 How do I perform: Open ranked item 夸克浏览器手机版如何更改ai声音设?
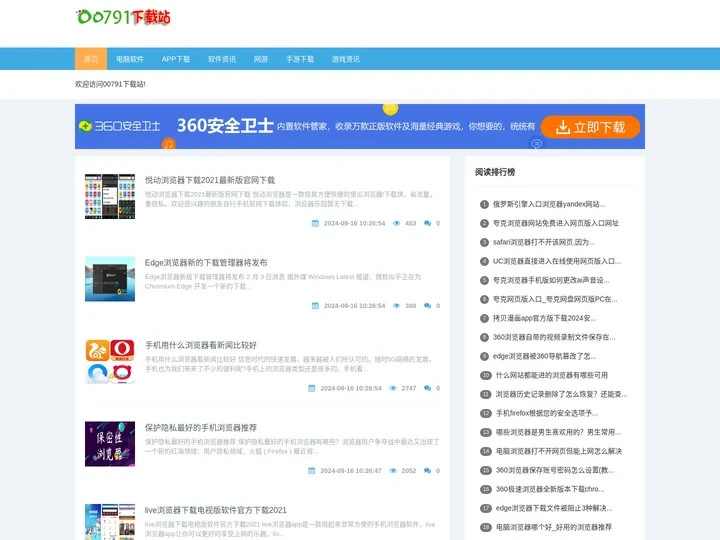[551, 280]
